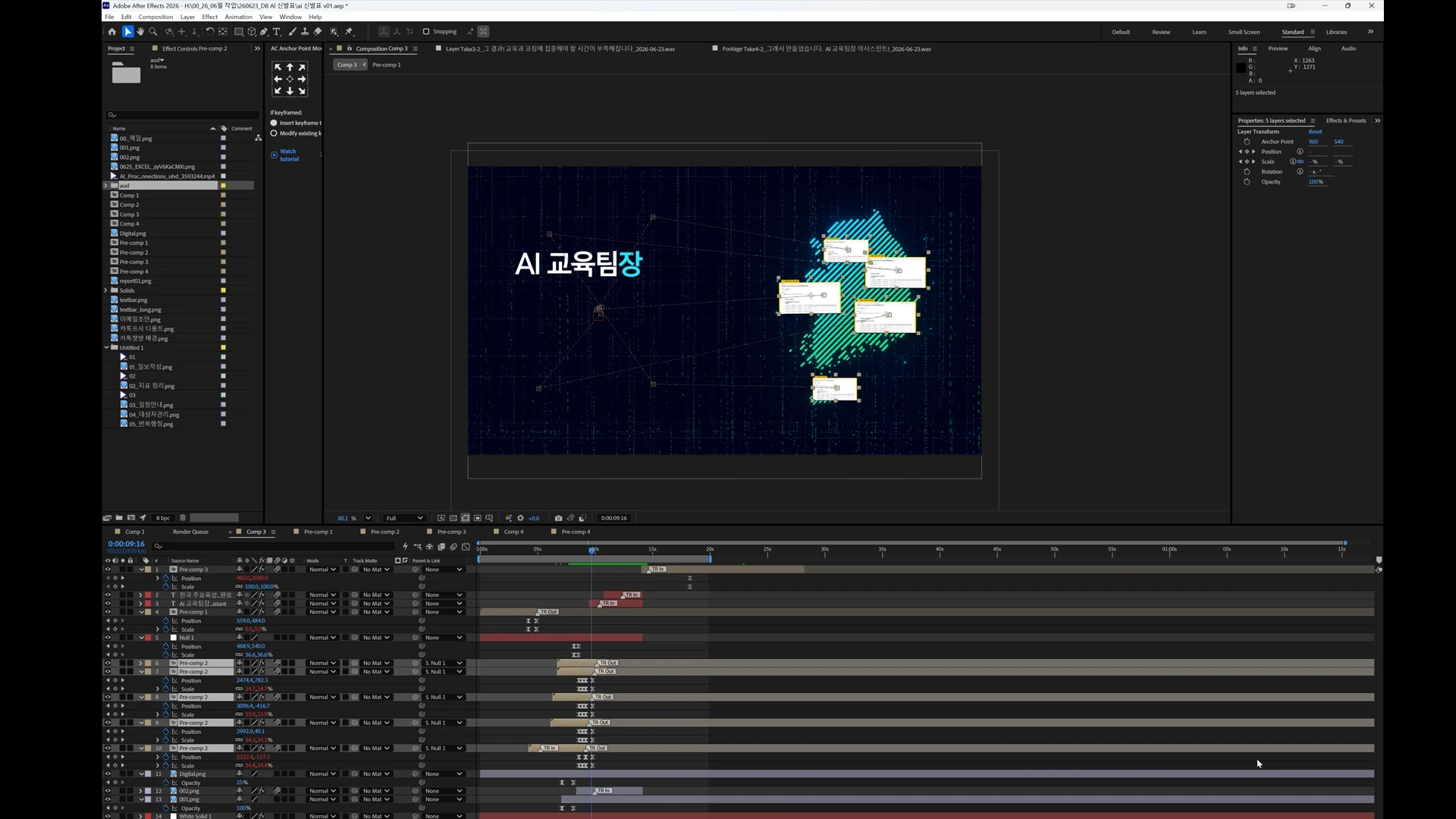Click the timeline current timecode 0:00:09:16
The image size is (1456, 819).
pyautogui.click(x=126, y=544)
